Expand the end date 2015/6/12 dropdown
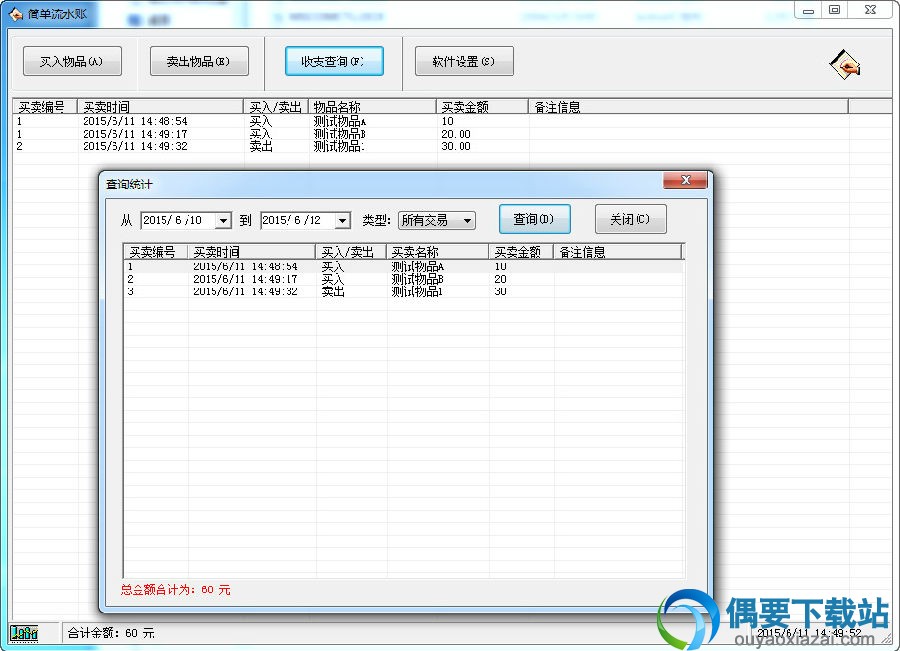The image size is (900, 651). 343,220
